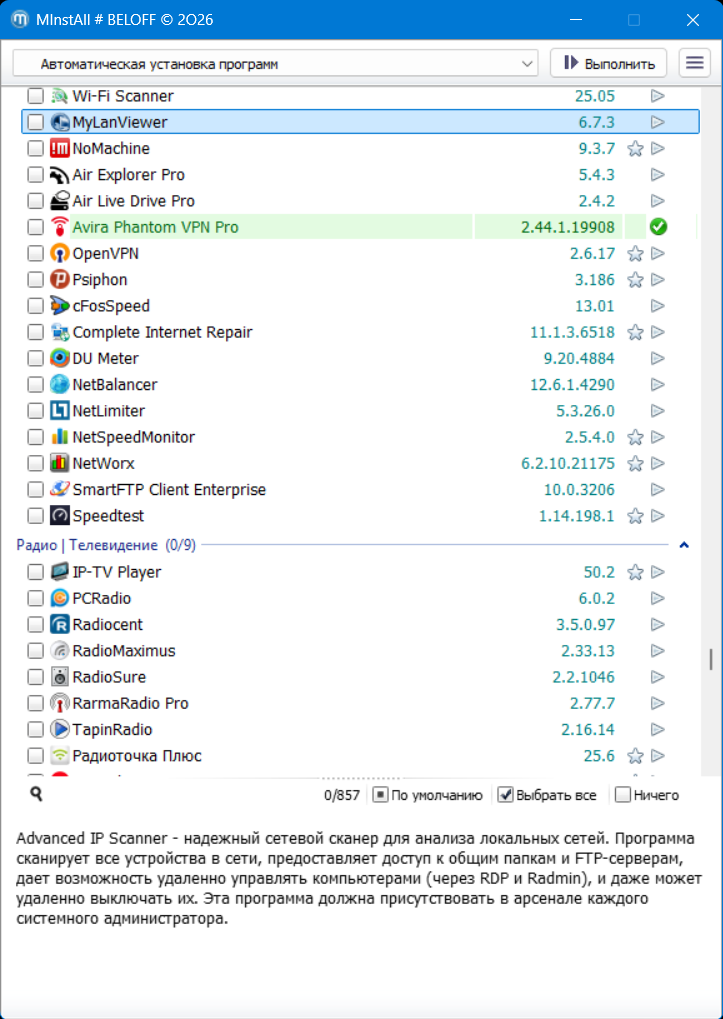The image size is (723, 1019).
Task: Click the NetWorx program icon
Action: [60, 464]
